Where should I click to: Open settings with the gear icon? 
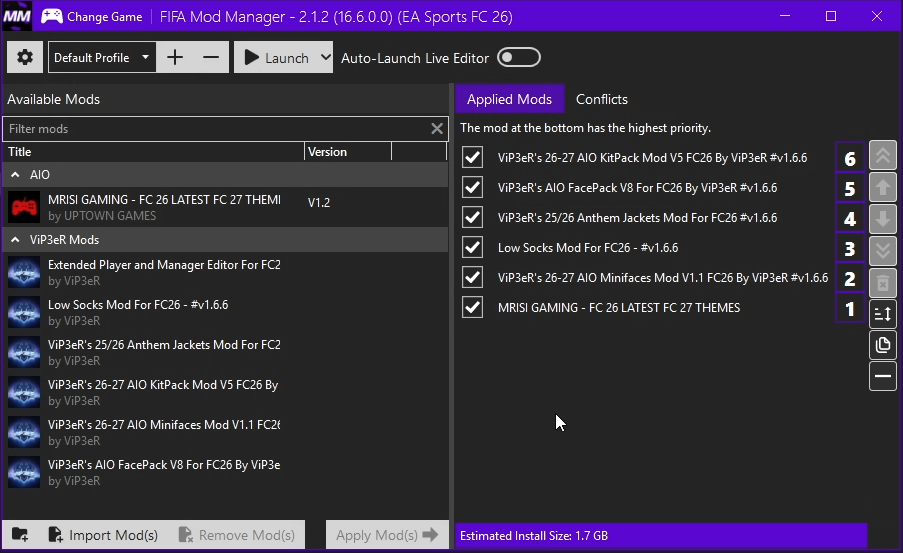click(25, 57)
